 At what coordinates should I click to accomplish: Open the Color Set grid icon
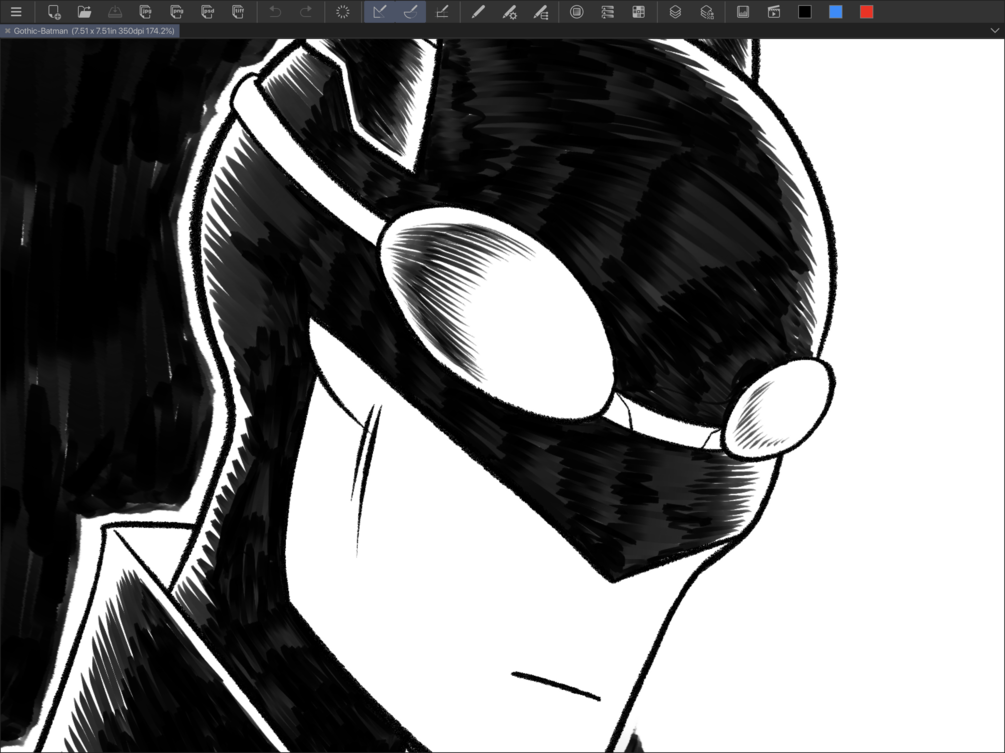[638, 12]
